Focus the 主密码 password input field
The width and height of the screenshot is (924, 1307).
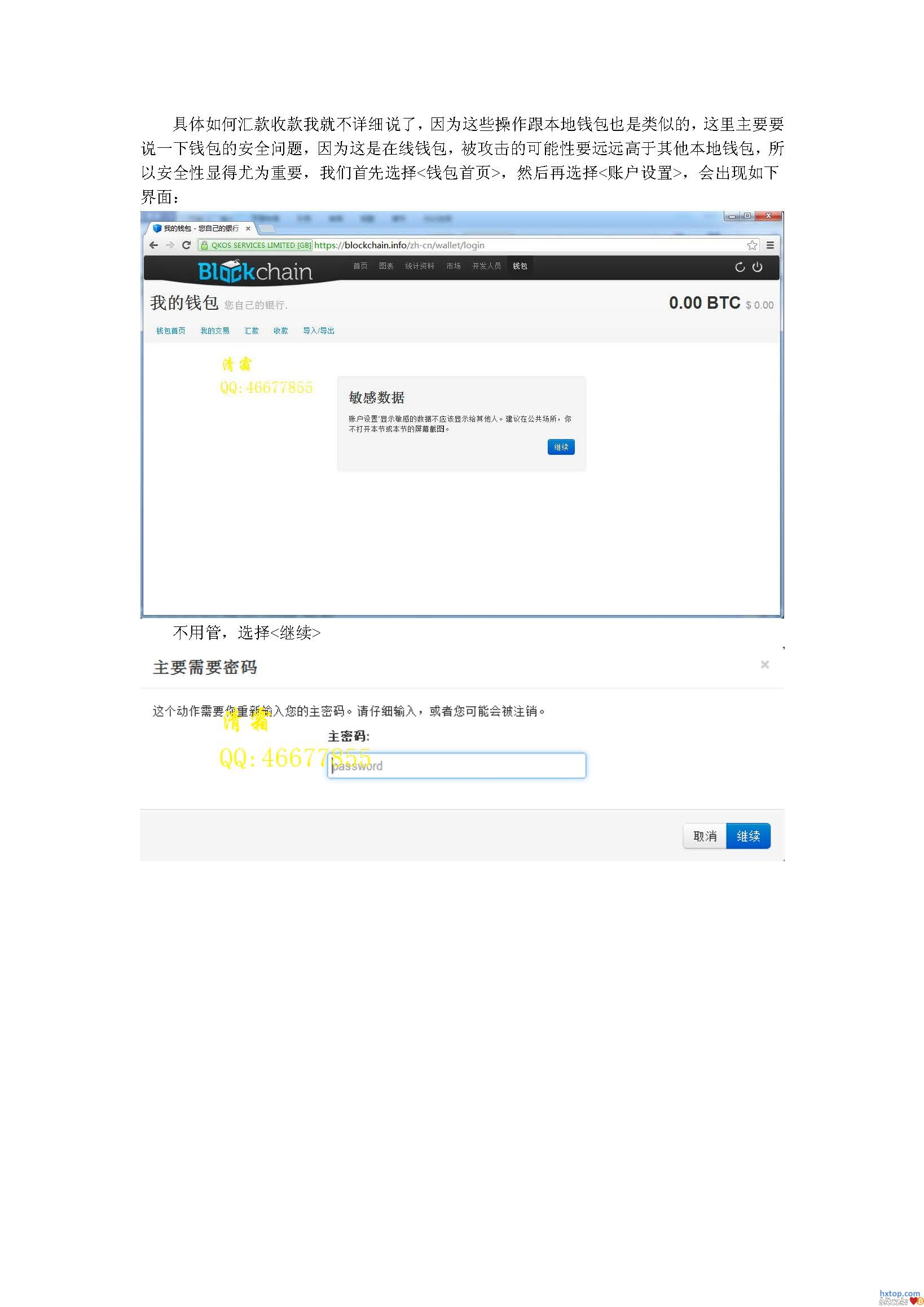pyautogui.click(x=456, y=766)
